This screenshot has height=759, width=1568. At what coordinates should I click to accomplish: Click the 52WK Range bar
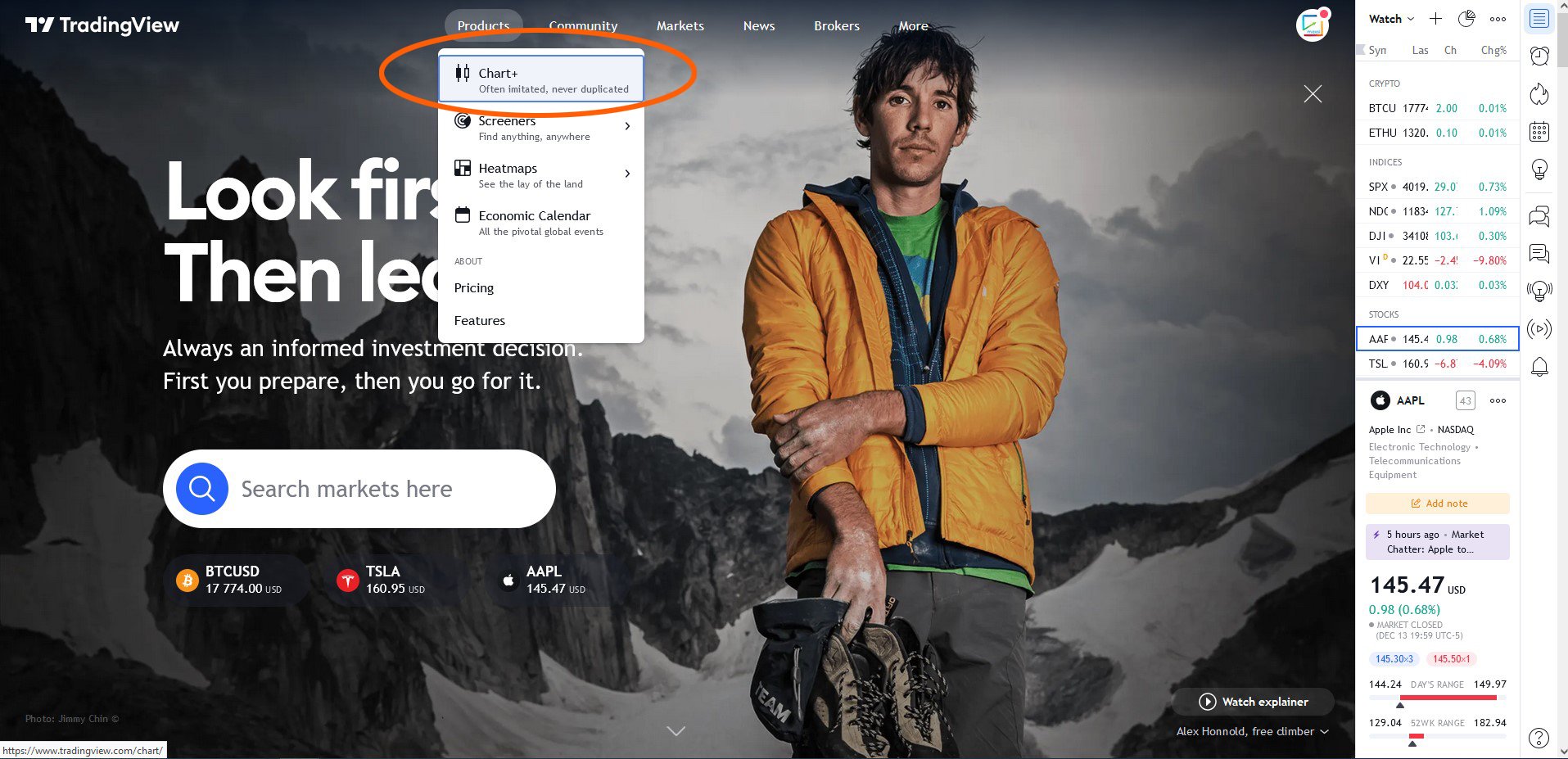pos(1437,736)
